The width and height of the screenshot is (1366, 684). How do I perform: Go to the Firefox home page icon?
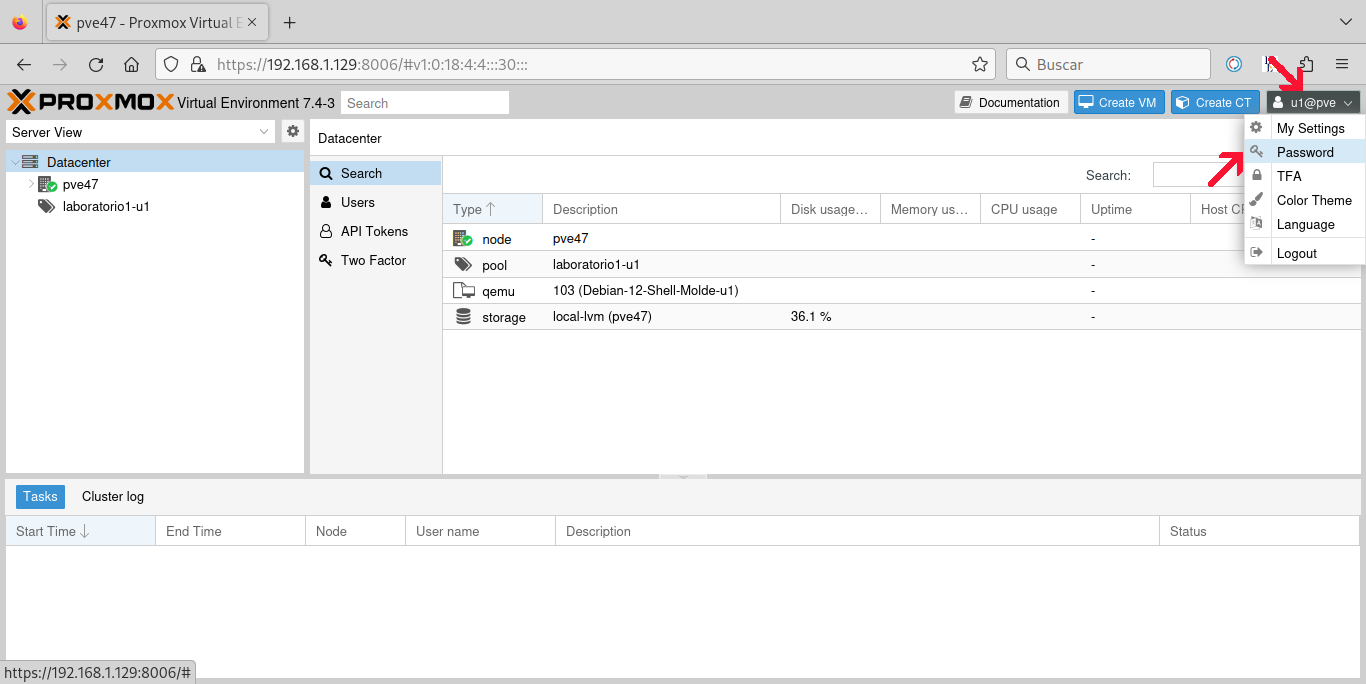coord(131,64)
